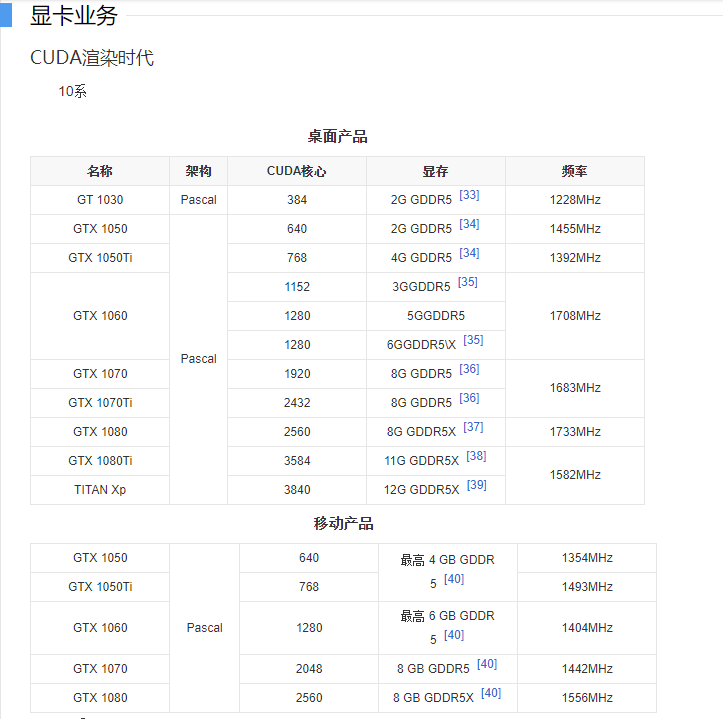Open reference [40] next to 8 GB GDDR5X in the mobile GTX 1080 row
Screen dimensions: 723x719
click(x=491, y=694)
